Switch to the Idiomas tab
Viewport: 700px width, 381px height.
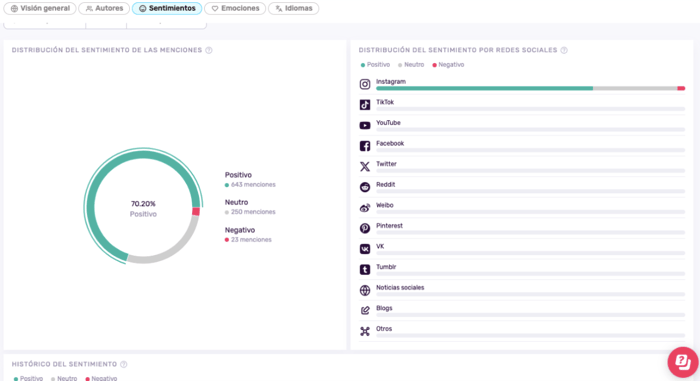coord(293,8)
